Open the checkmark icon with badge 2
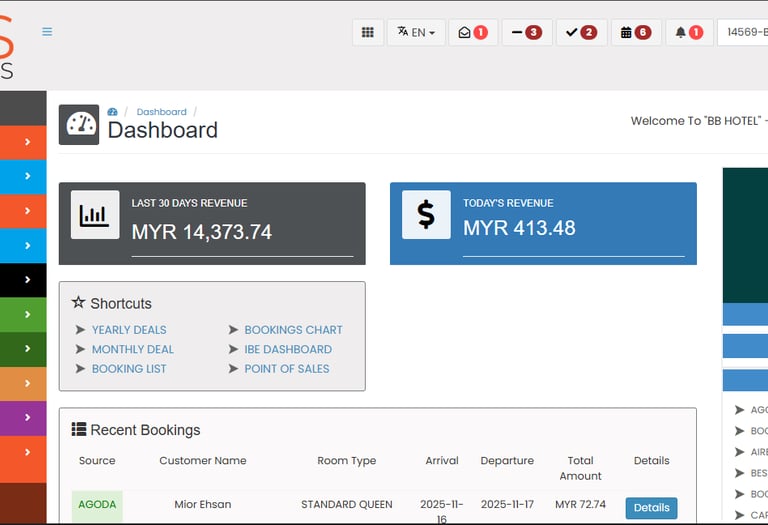 pos(581,32)
